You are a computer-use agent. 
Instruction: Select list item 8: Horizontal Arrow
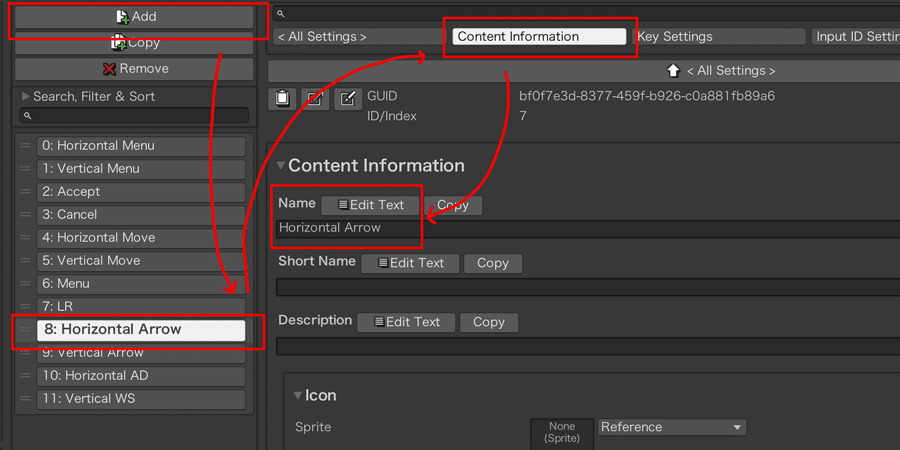(141, 330)
